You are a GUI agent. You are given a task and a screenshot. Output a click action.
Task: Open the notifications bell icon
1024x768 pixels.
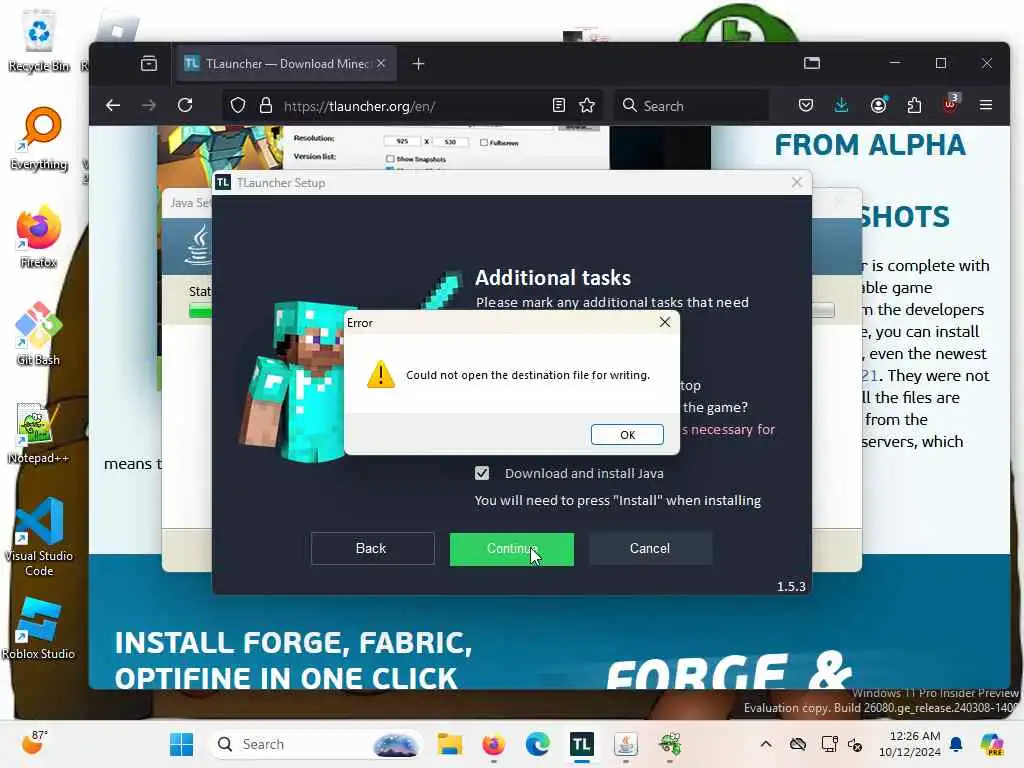[x=956, y=744]
